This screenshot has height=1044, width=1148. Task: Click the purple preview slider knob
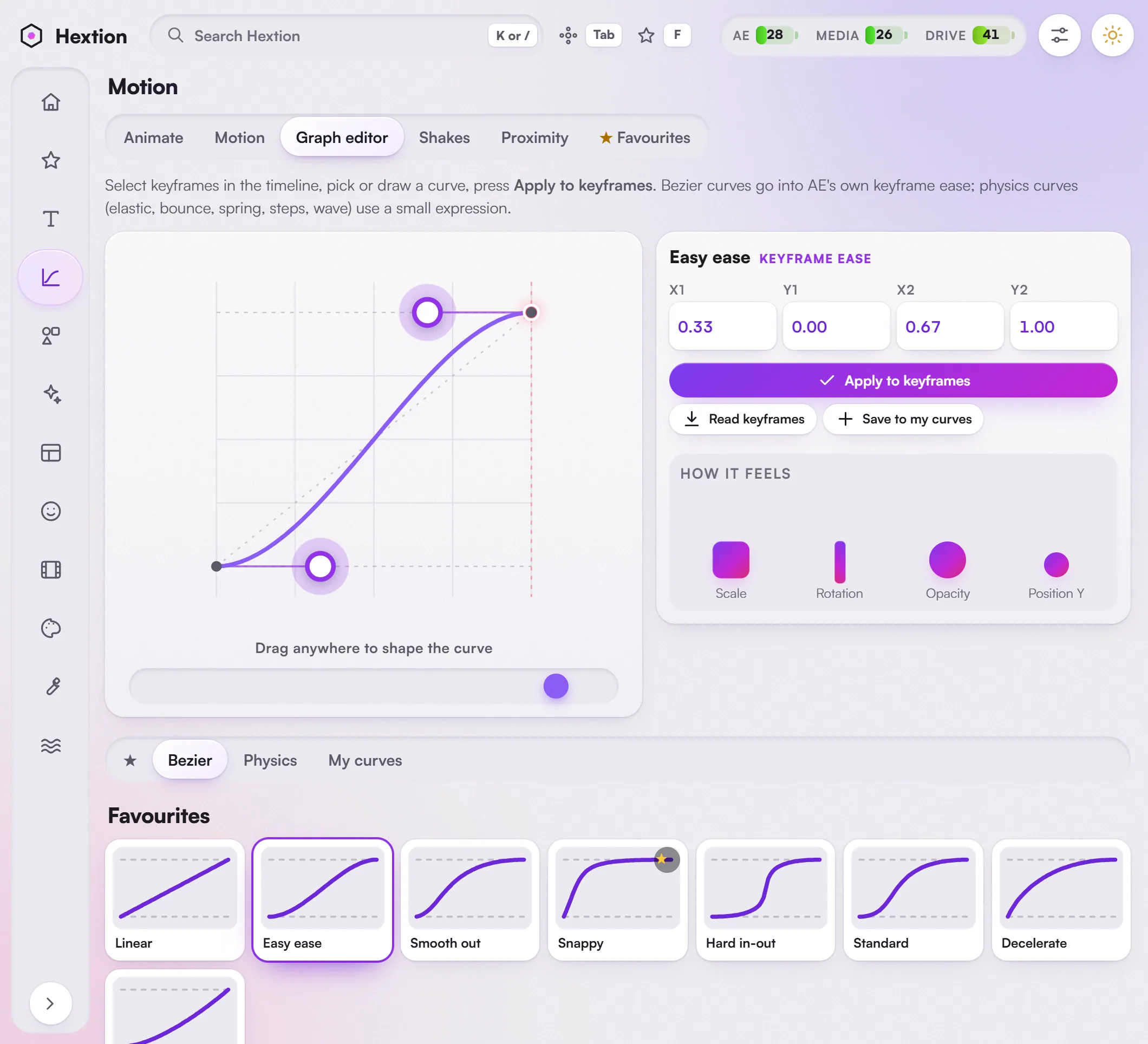coord(556,686)
